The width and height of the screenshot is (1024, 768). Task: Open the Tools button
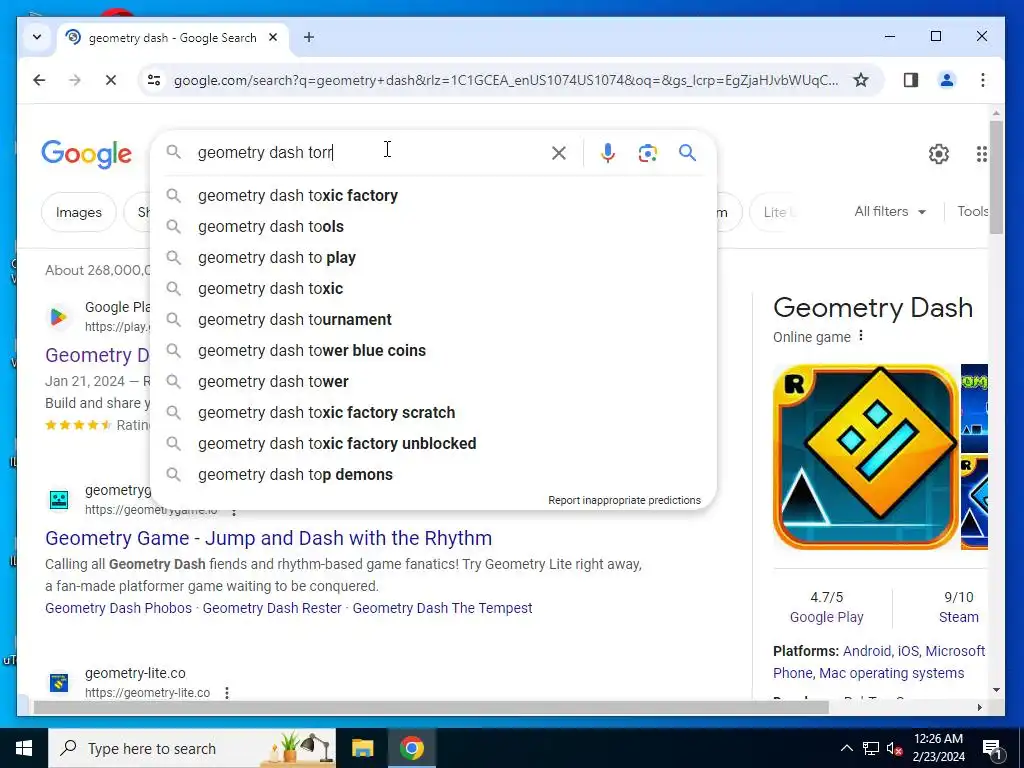pos(972,212)
